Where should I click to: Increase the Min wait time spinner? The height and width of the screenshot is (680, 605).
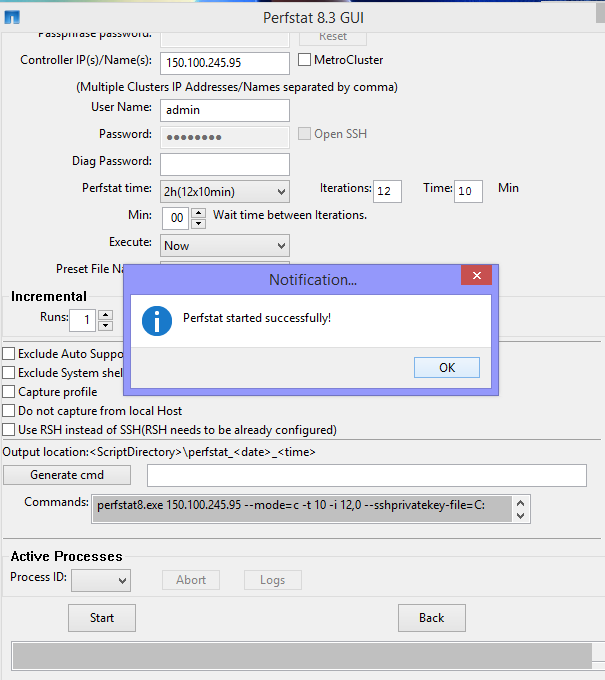click(x=198, y=212)
